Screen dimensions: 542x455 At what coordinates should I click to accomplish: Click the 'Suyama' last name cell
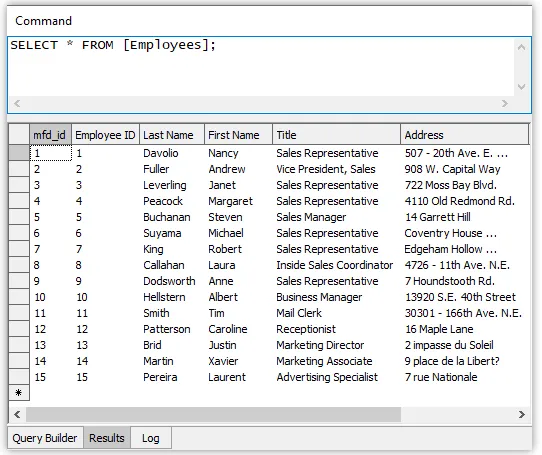pos(172,233)
